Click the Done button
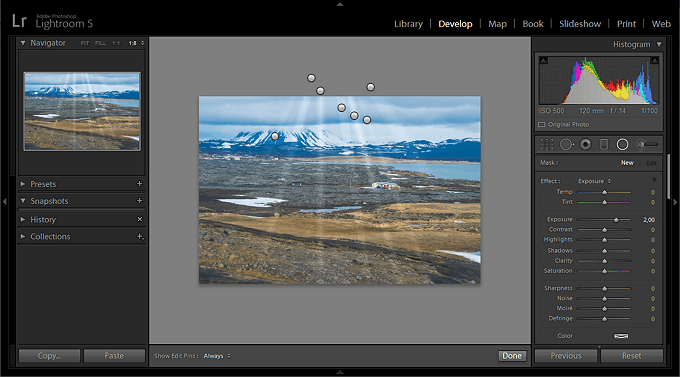The height and width of the screenshot is (377, 680). pyautogui.click(x=512, y=356)
